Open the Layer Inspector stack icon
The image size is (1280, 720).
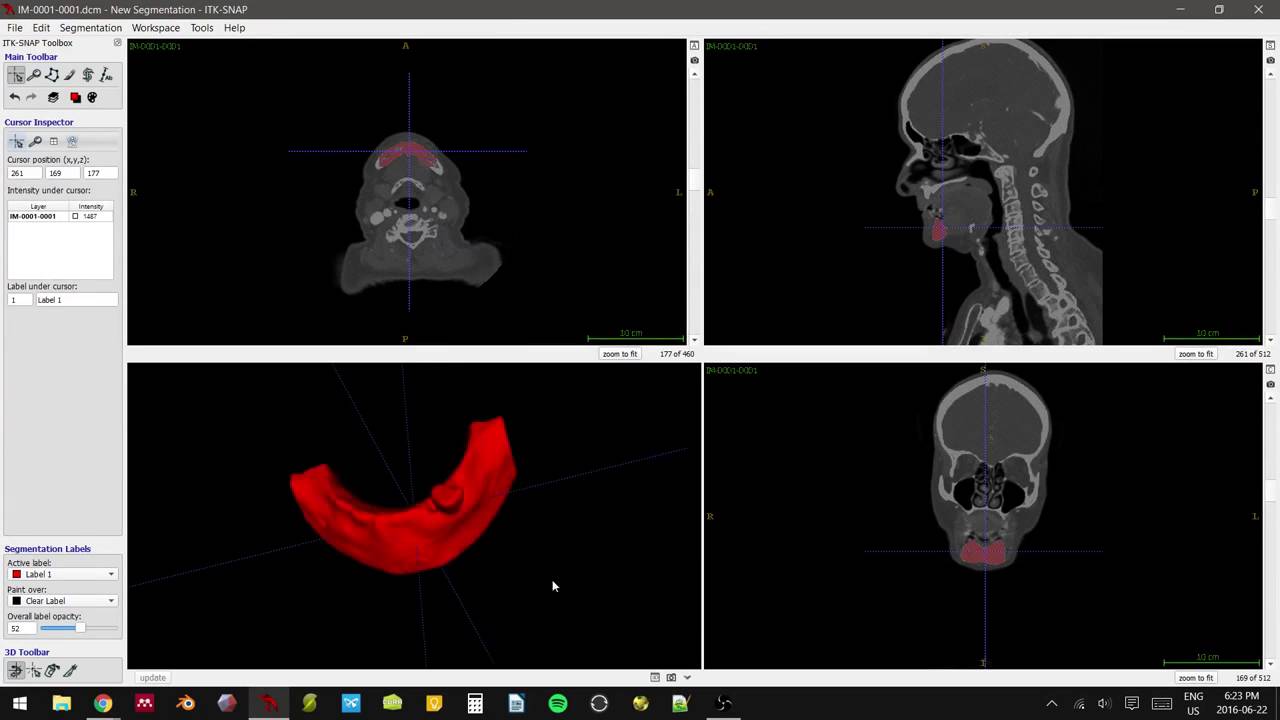(x=53, y=97)
